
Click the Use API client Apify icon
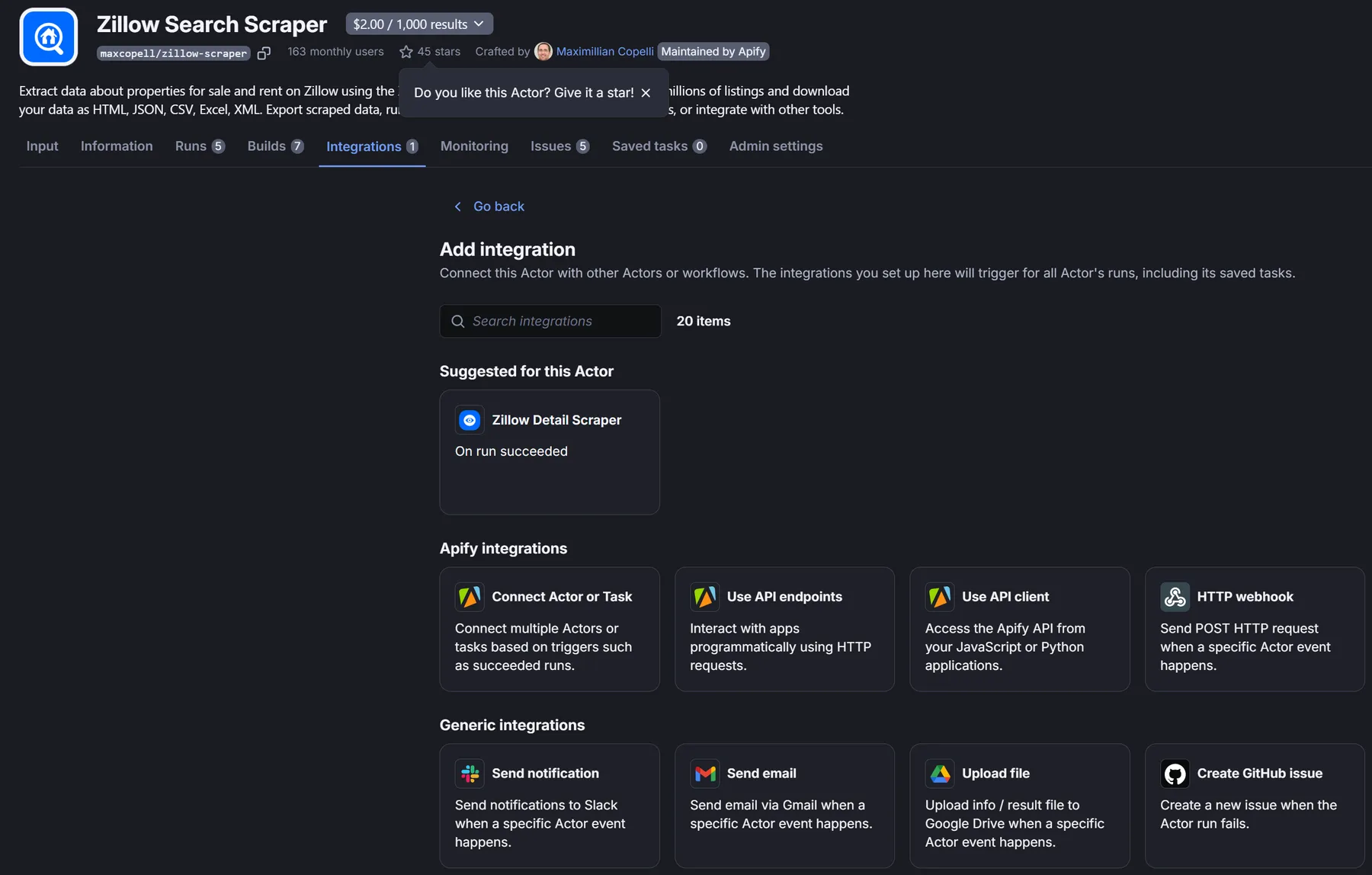tap(940, 597)
